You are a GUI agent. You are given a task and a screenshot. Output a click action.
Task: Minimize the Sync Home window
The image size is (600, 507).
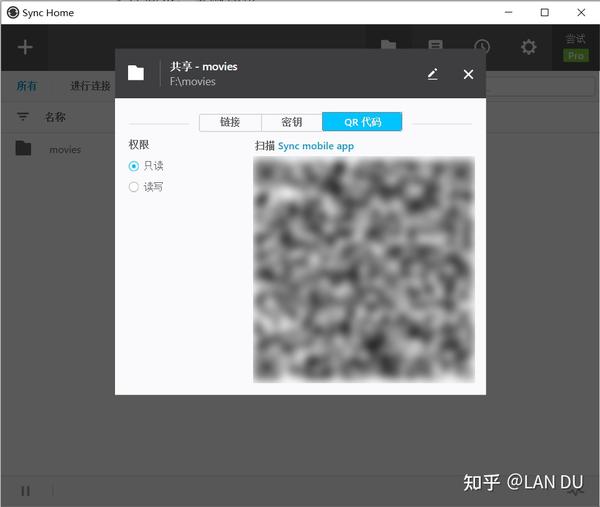(508, 12)
